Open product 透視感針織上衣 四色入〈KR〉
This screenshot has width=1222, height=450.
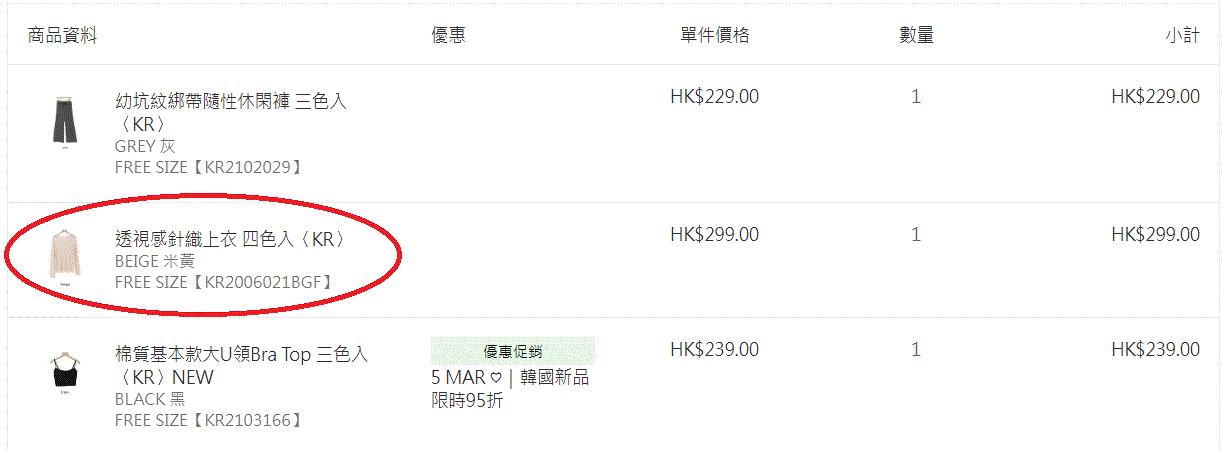click(232, 240)
